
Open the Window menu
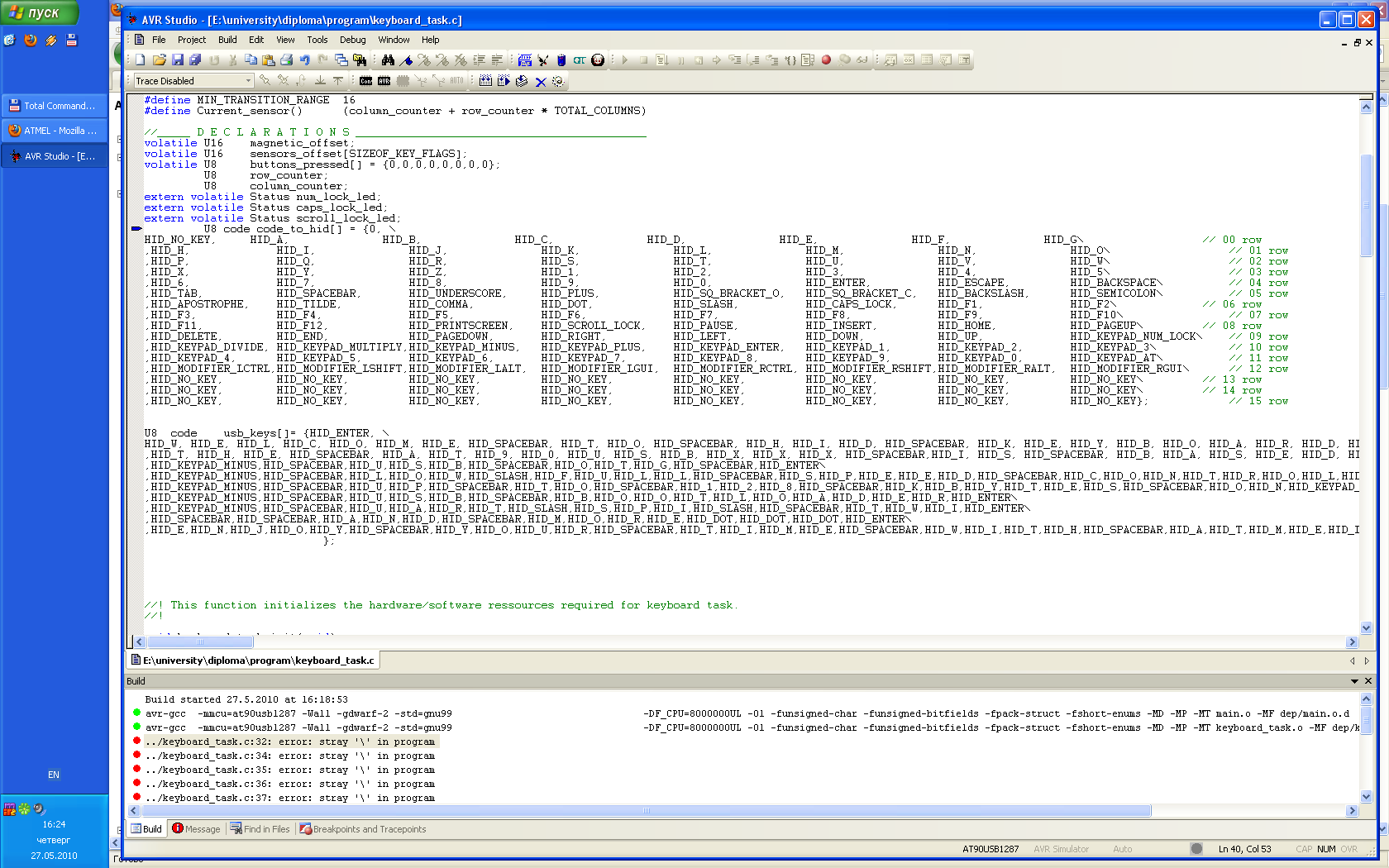coord(394,40)
